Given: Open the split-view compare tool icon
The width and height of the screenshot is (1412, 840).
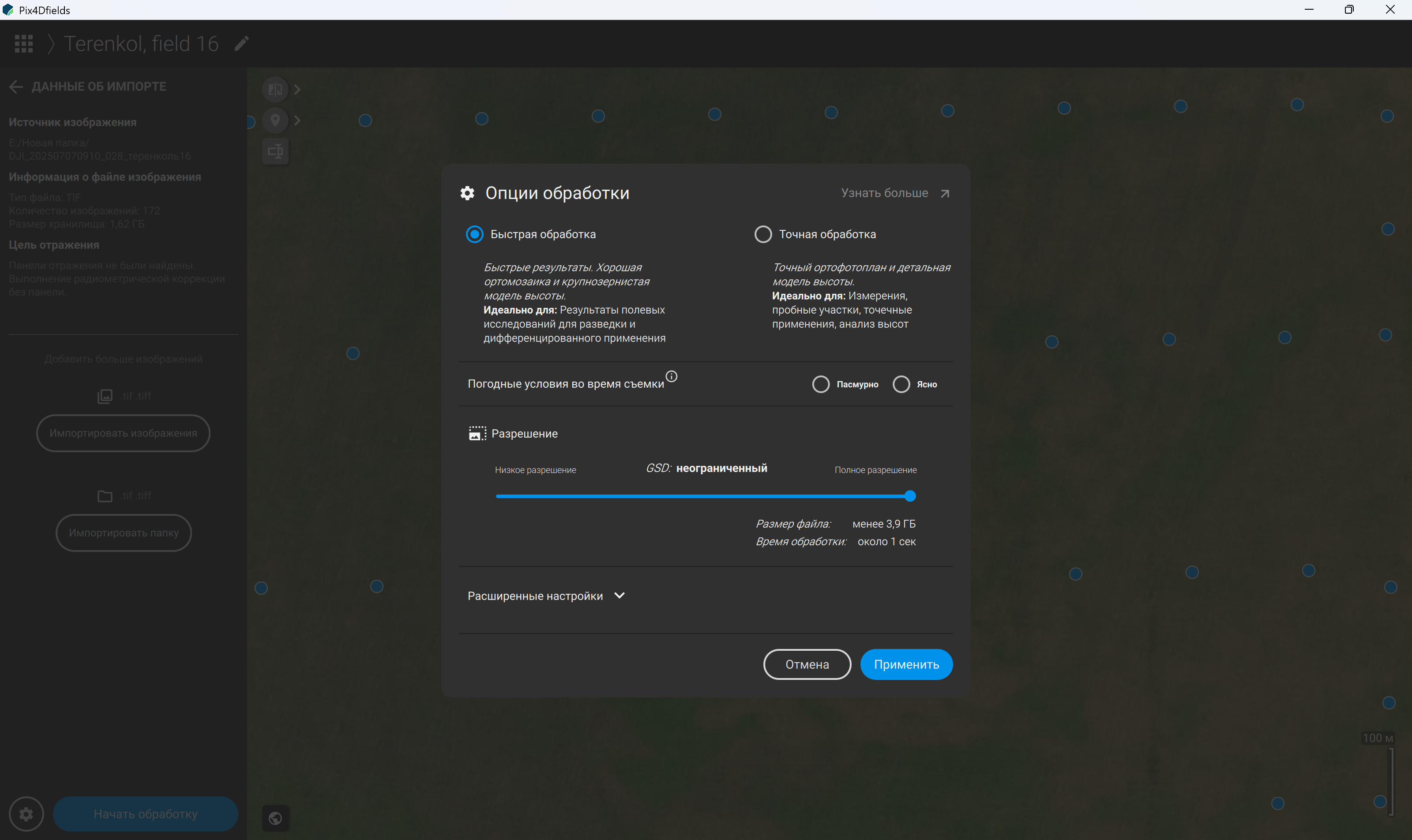Looking at the screenshot, I should (275, 90).
